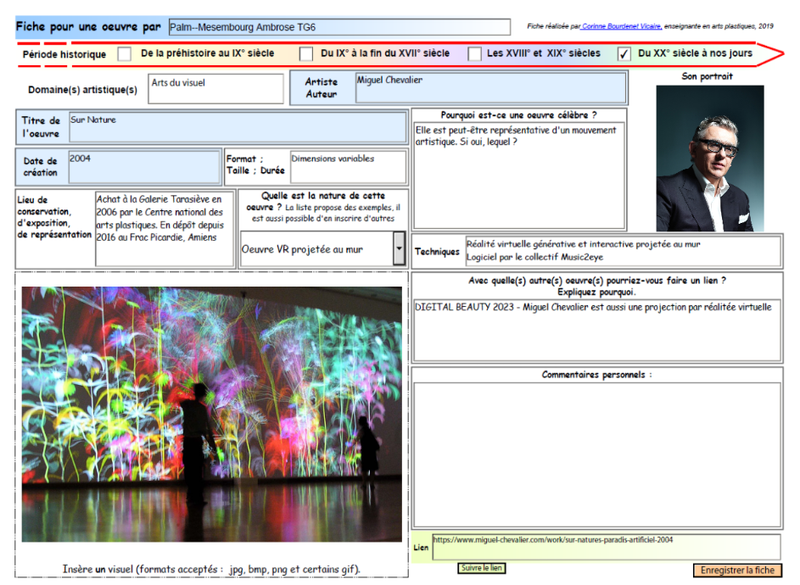Uncheck the 'Du XX° siècle à nos jours' box

[625, 54]
